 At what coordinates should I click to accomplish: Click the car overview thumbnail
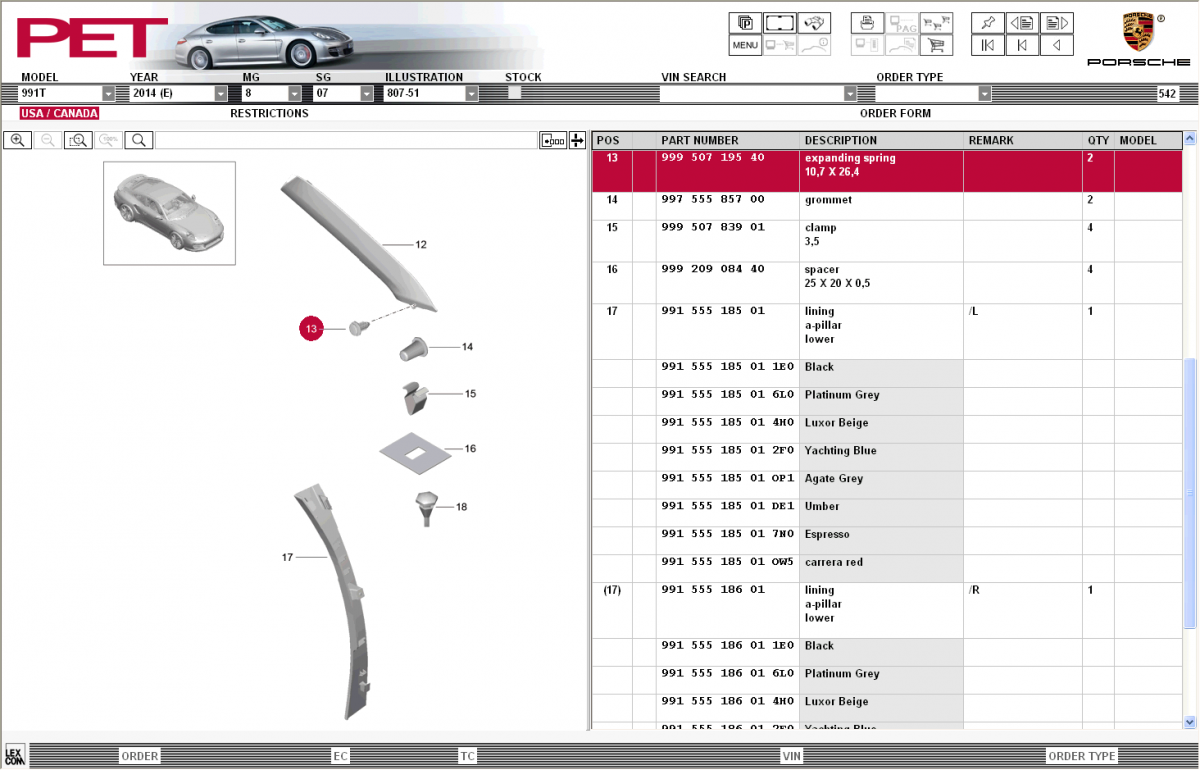[169, 213]
